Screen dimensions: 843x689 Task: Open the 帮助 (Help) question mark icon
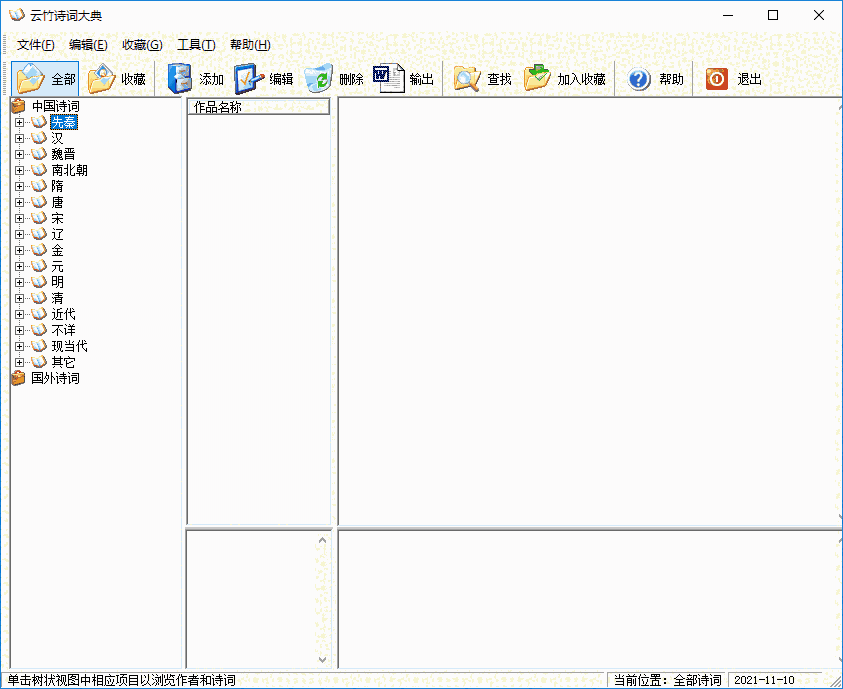(639, 79)
